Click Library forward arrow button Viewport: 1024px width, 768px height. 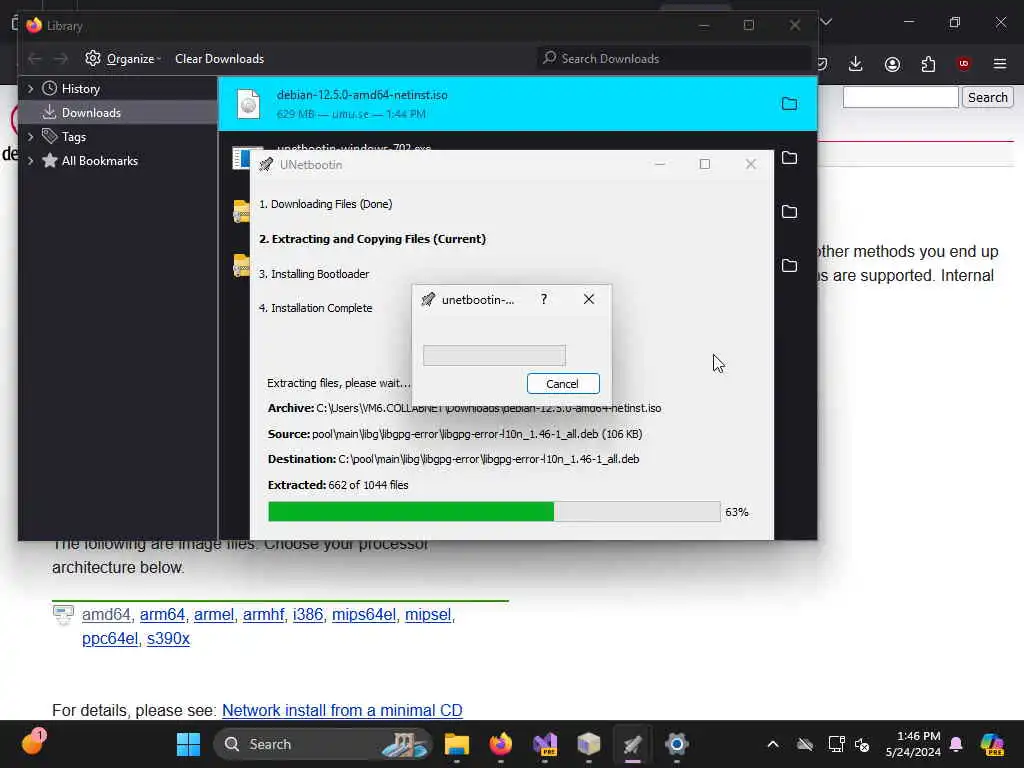coord(61,59)
